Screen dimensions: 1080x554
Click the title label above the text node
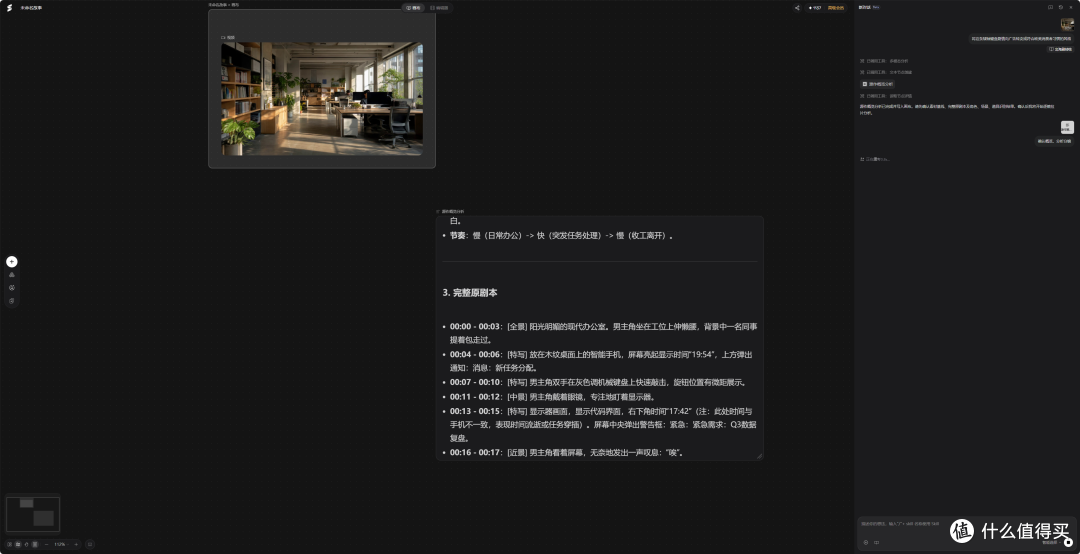pyautogui.click(x=450, y=212)
